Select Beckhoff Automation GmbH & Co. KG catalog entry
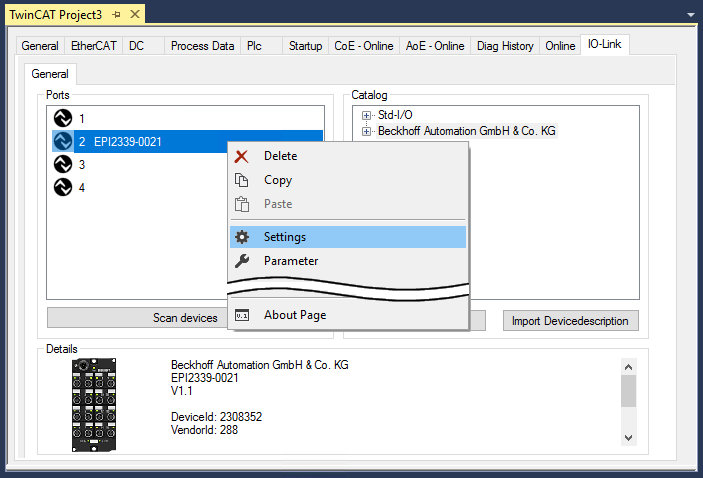 tap(467, 131)
